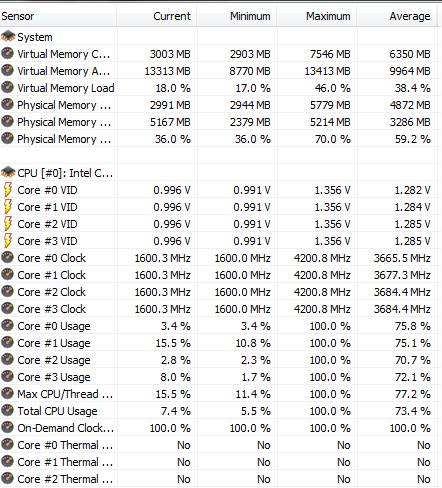Click the CPU [#0] Intel chip icon
This screenshot has width=442, height=488.
click(x=8, y=172)
